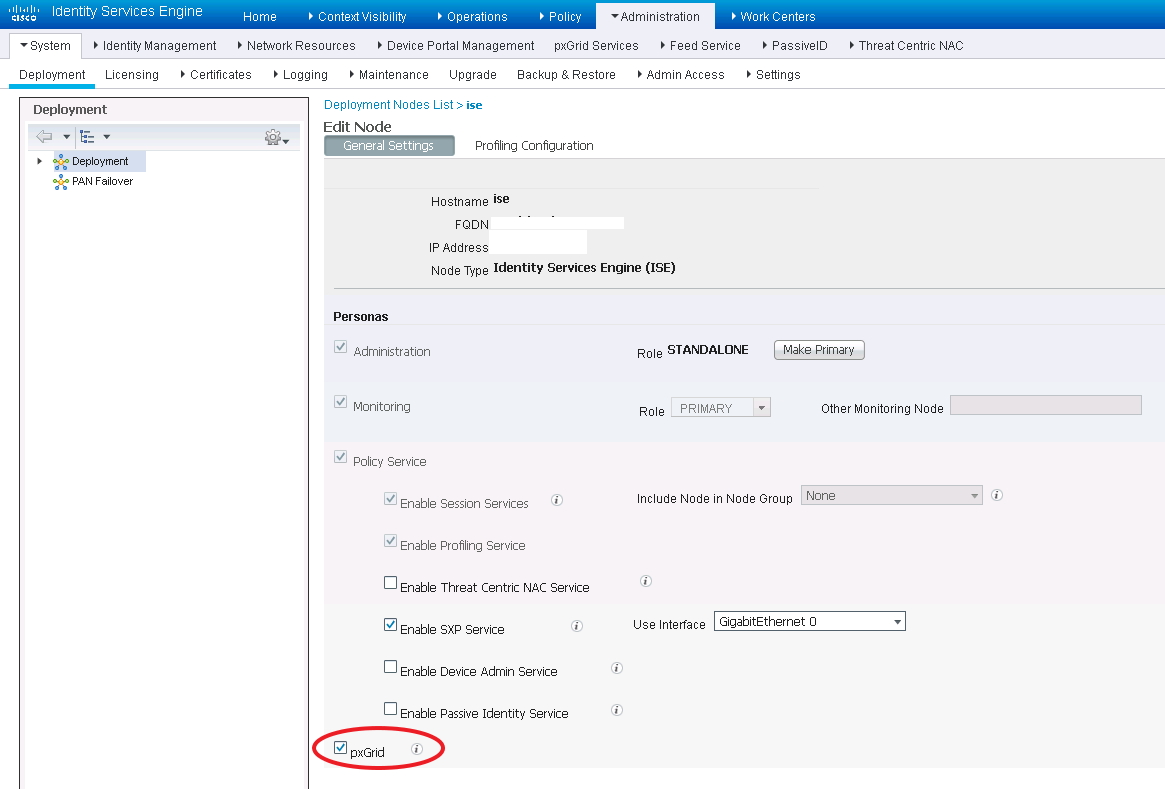
Task: Click the Make Primary button
Action: (819, 350)
